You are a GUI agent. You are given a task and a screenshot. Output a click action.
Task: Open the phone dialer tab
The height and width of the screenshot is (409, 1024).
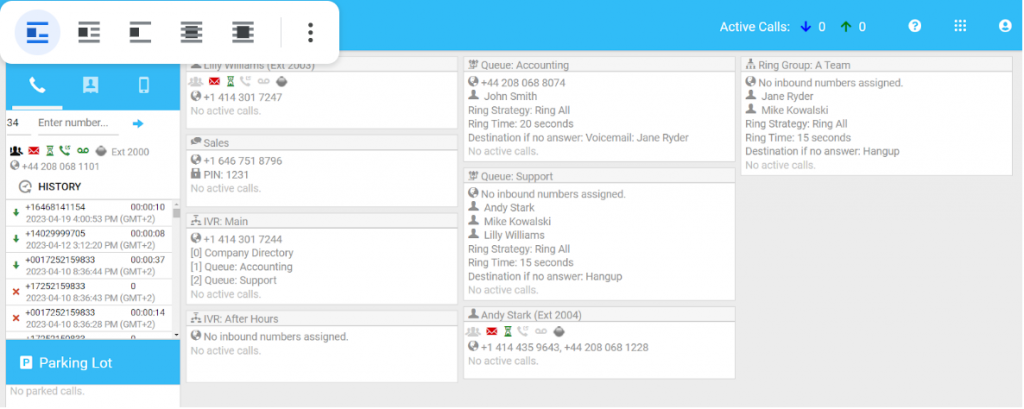tap(37, 85)
